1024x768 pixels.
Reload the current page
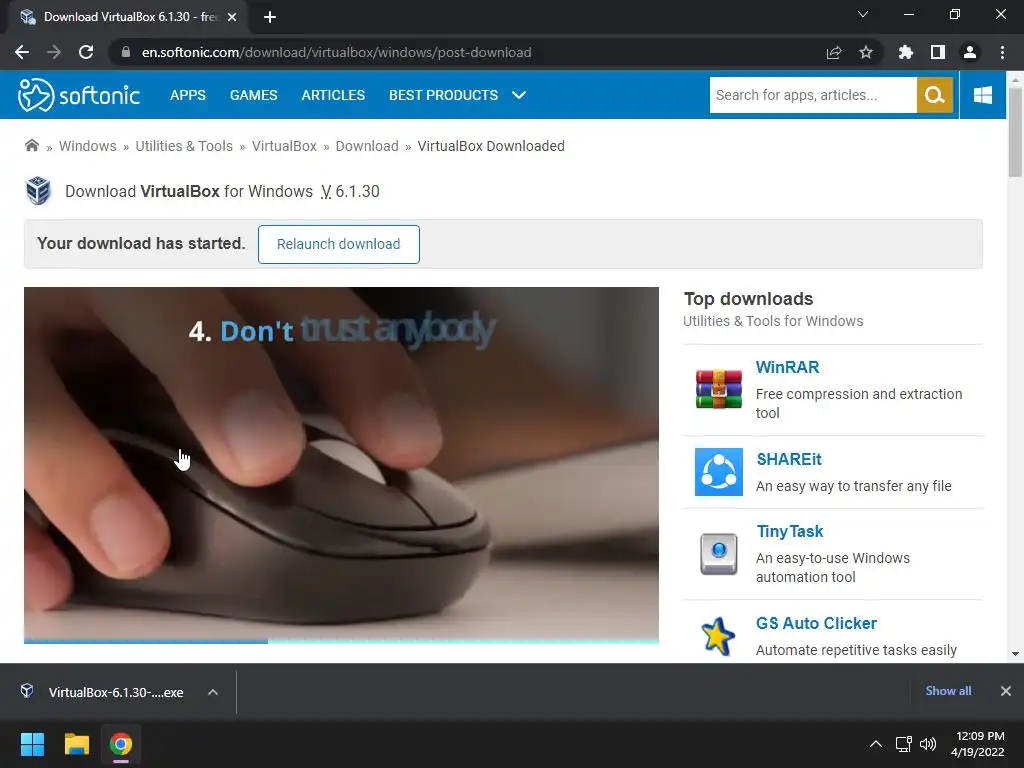[x=86, y=52]
